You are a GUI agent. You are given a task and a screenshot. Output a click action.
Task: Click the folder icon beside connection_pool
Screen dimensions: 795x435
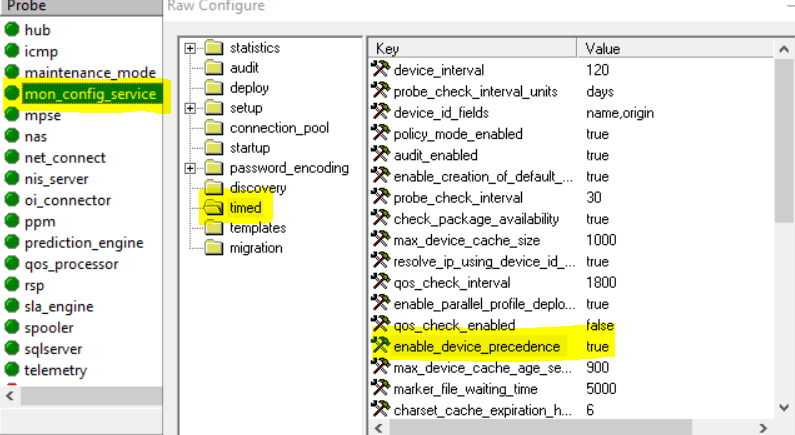(x=213, y=128)
